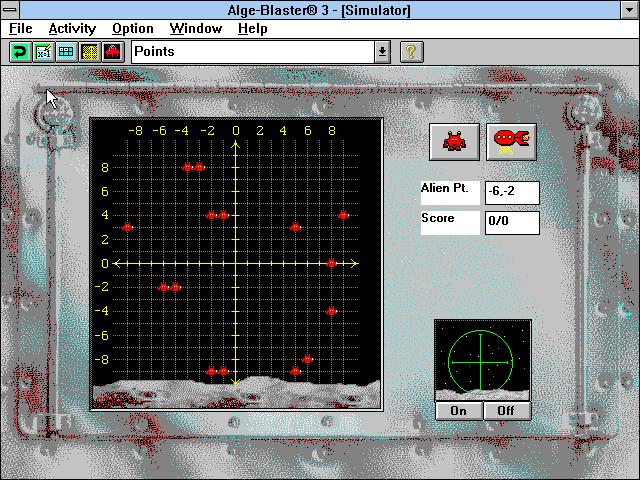Expand the Points dropdown arrow

(382, 52)
